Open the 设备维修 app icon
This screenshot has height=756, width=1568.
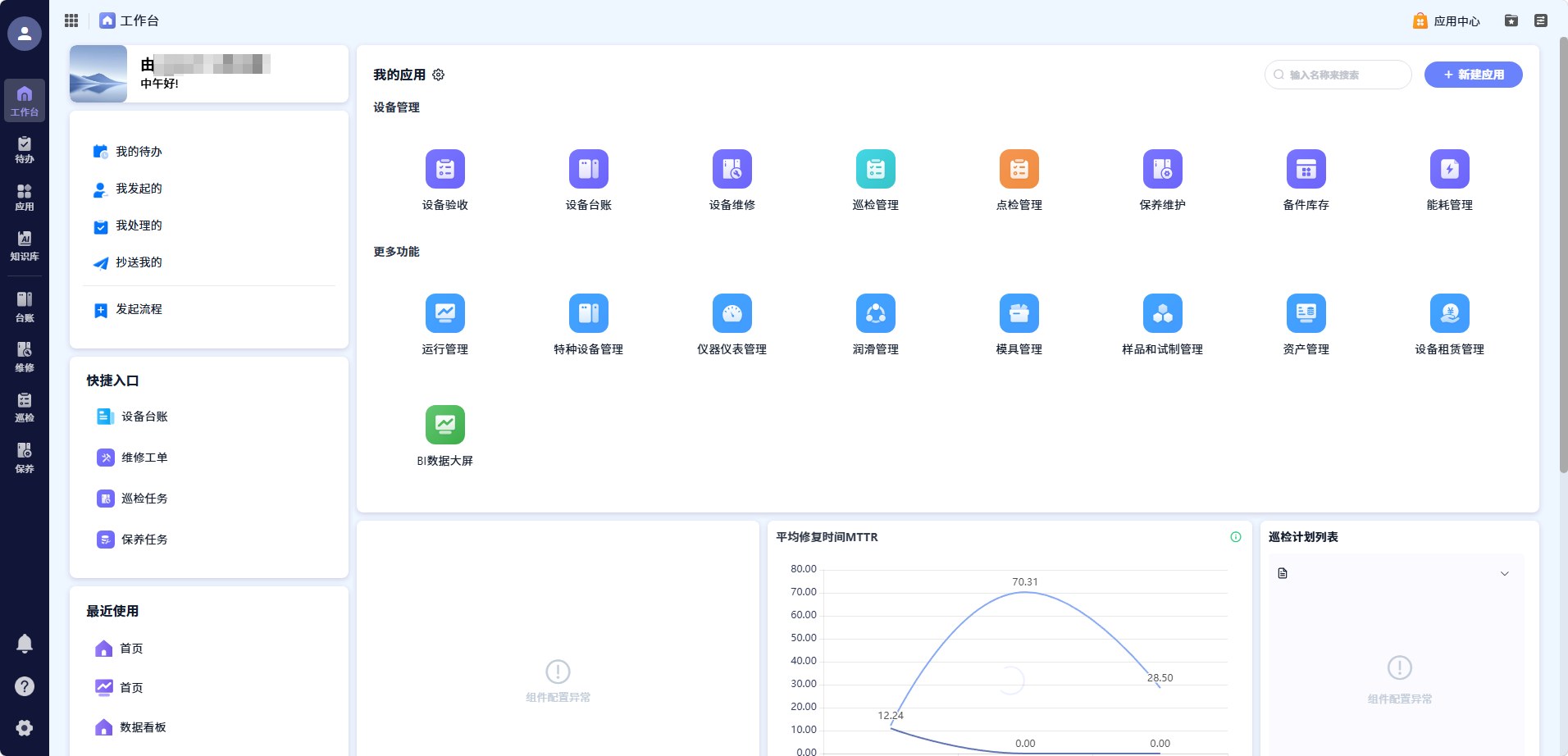[x=732, y=169]
